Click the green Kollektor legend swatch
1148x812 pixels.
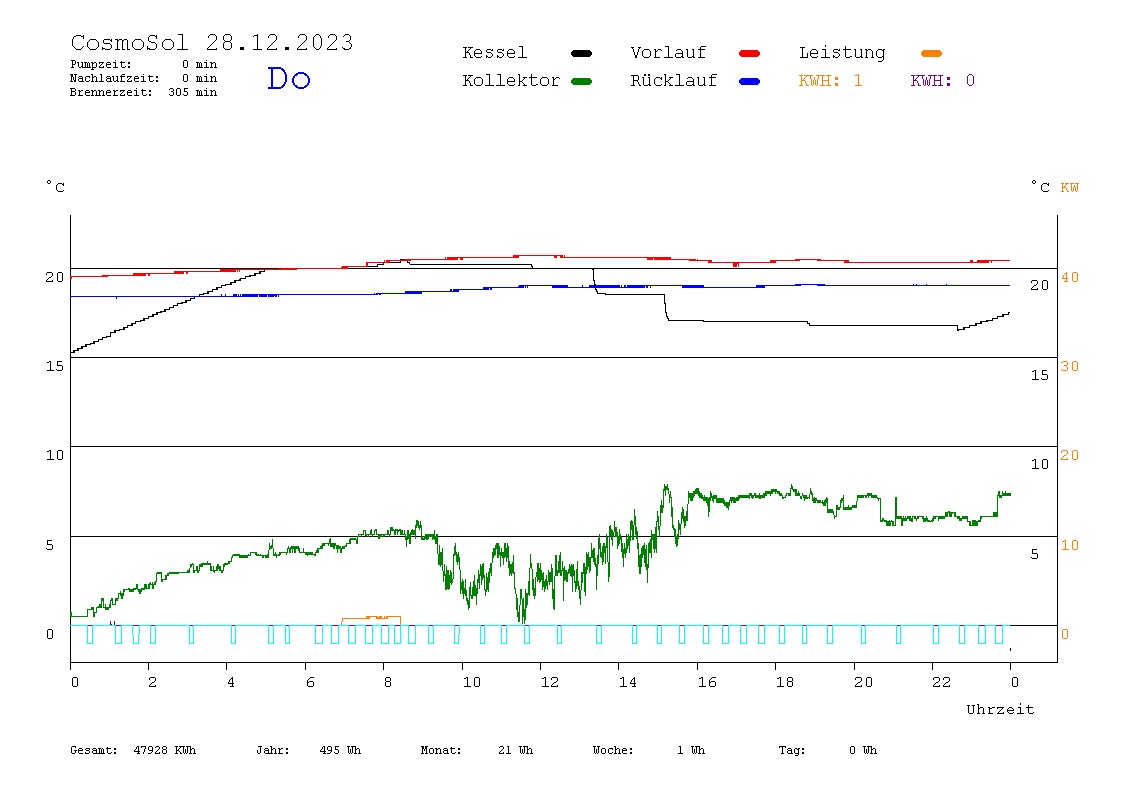coord(581,81)
